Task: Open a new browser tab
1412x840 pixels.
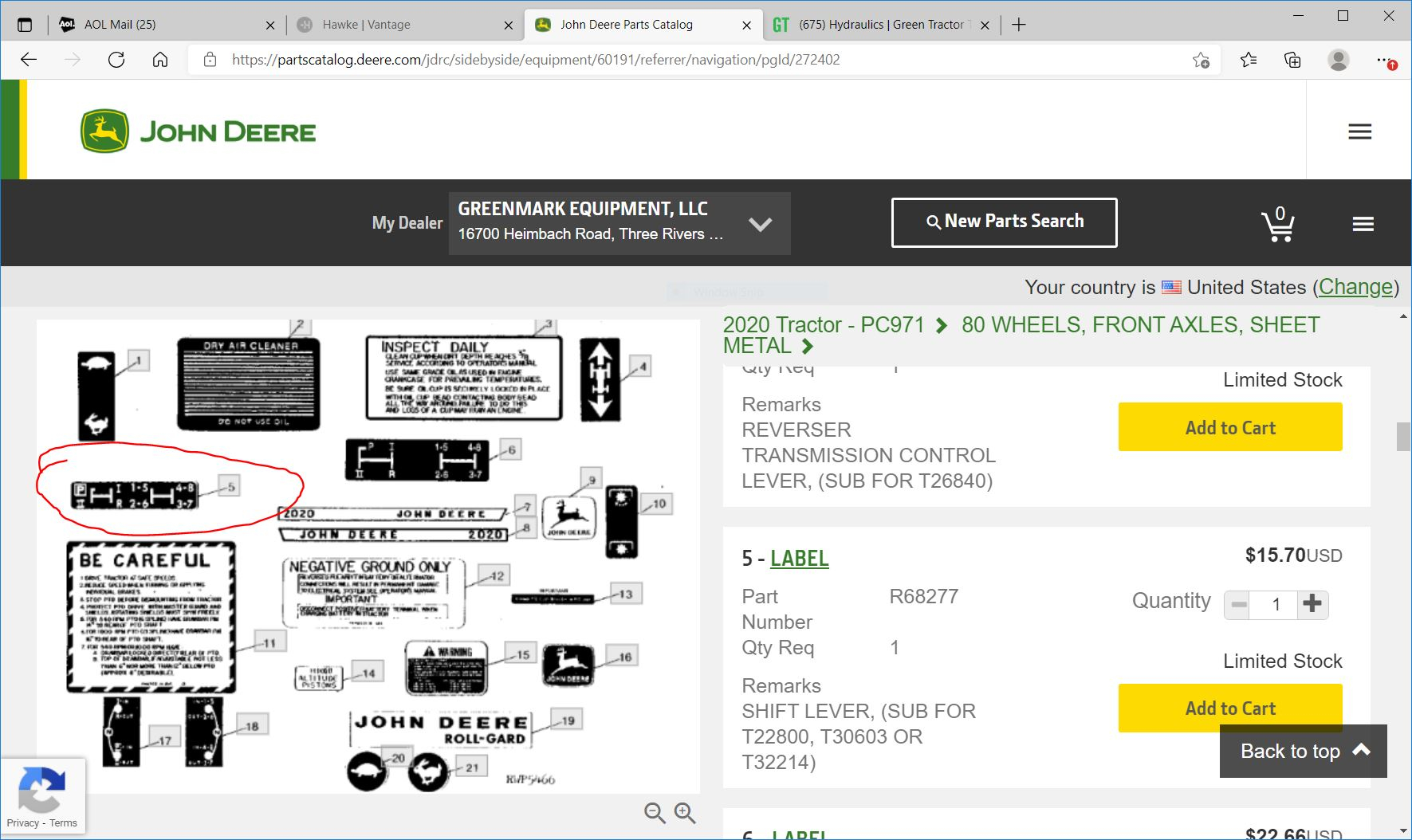Action: pos(1019,25)
